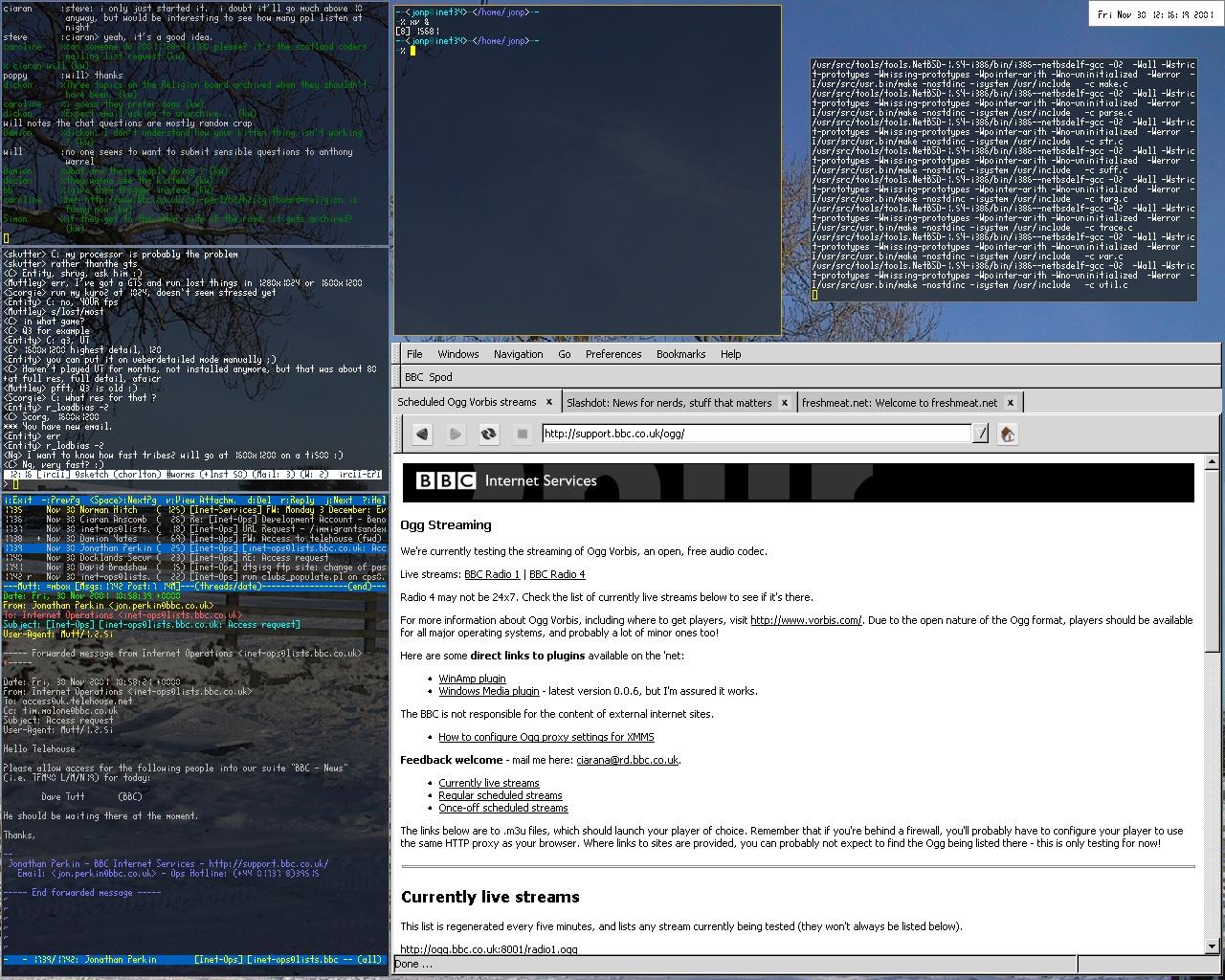Follow the WinAmp plugin link
Viewport: 1225px width, 980px height.
(472, 679)
